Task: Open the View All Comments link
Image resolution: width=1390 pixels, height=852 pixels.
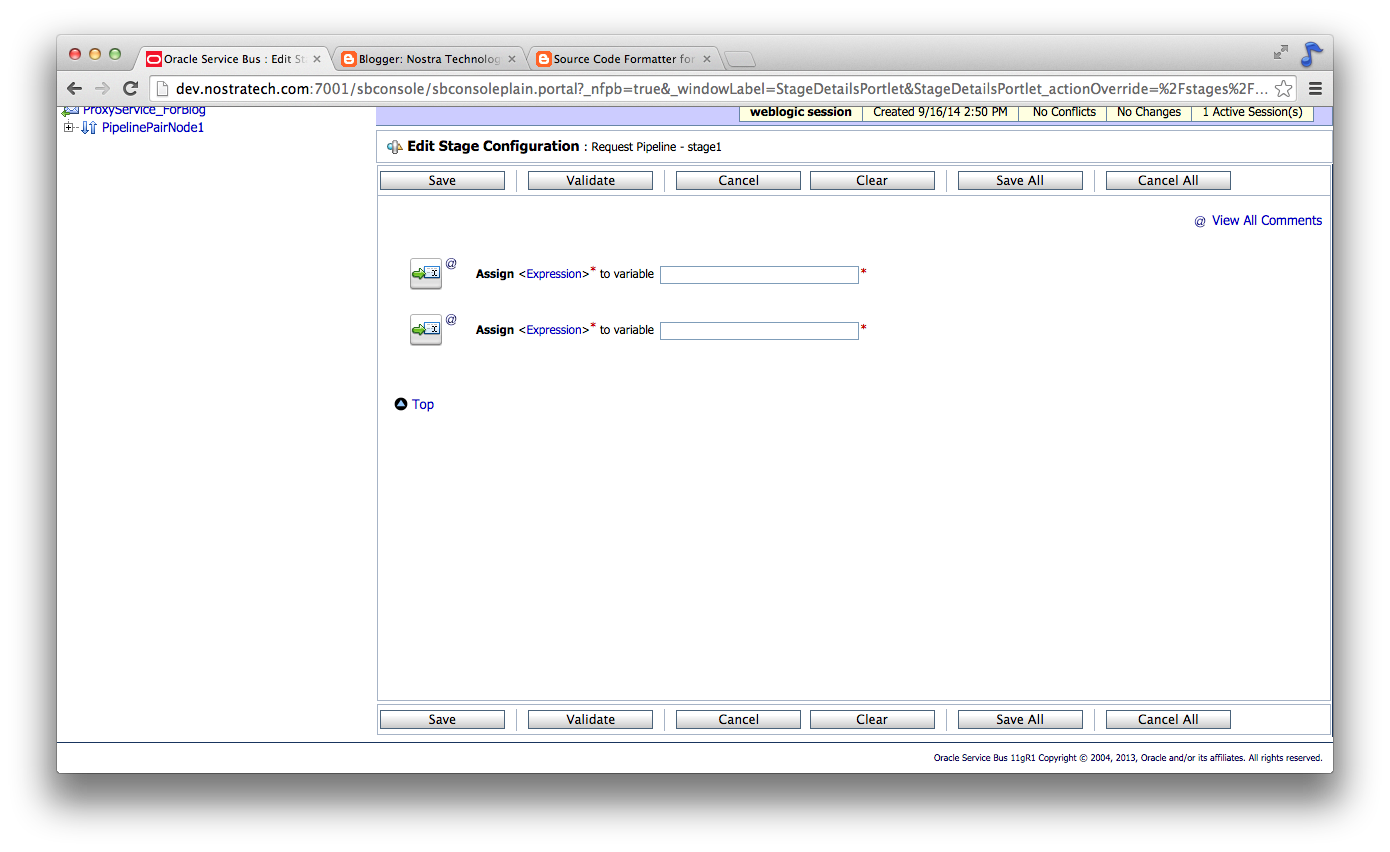Action: tap(1267, 221)
